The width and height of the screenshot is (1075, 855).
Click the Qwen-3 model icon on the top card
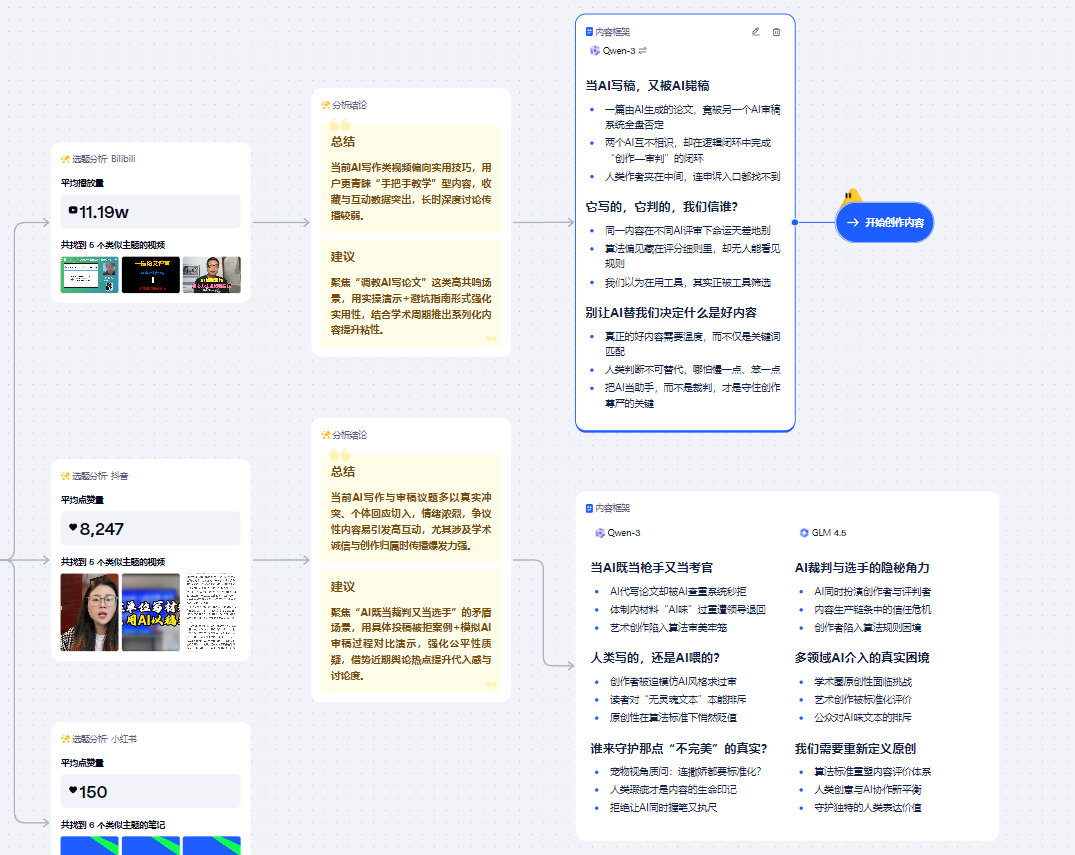point(594,50)
